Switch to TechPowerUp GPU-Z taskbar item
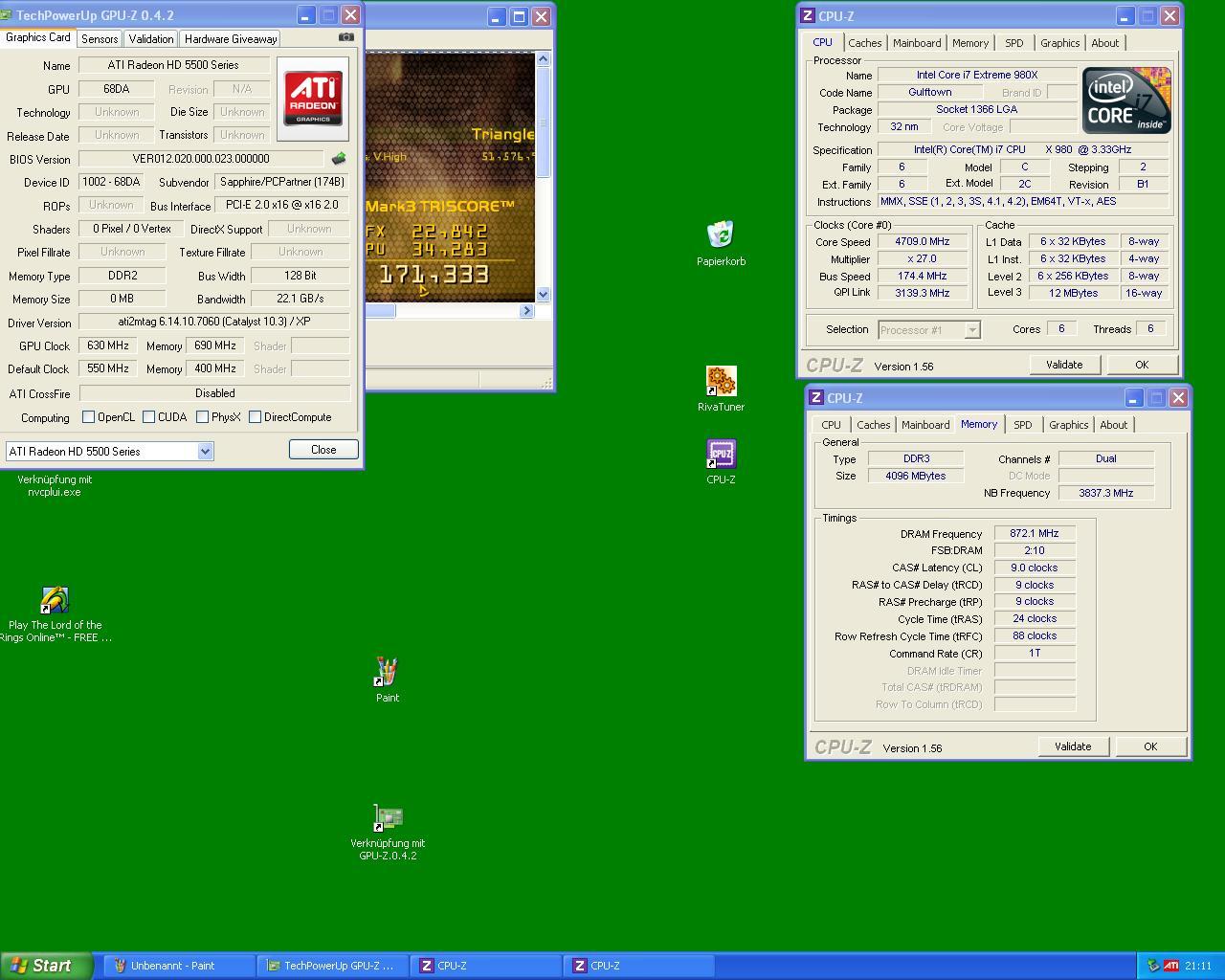Screen dimensions: 1225x980 tap(332, 966)
